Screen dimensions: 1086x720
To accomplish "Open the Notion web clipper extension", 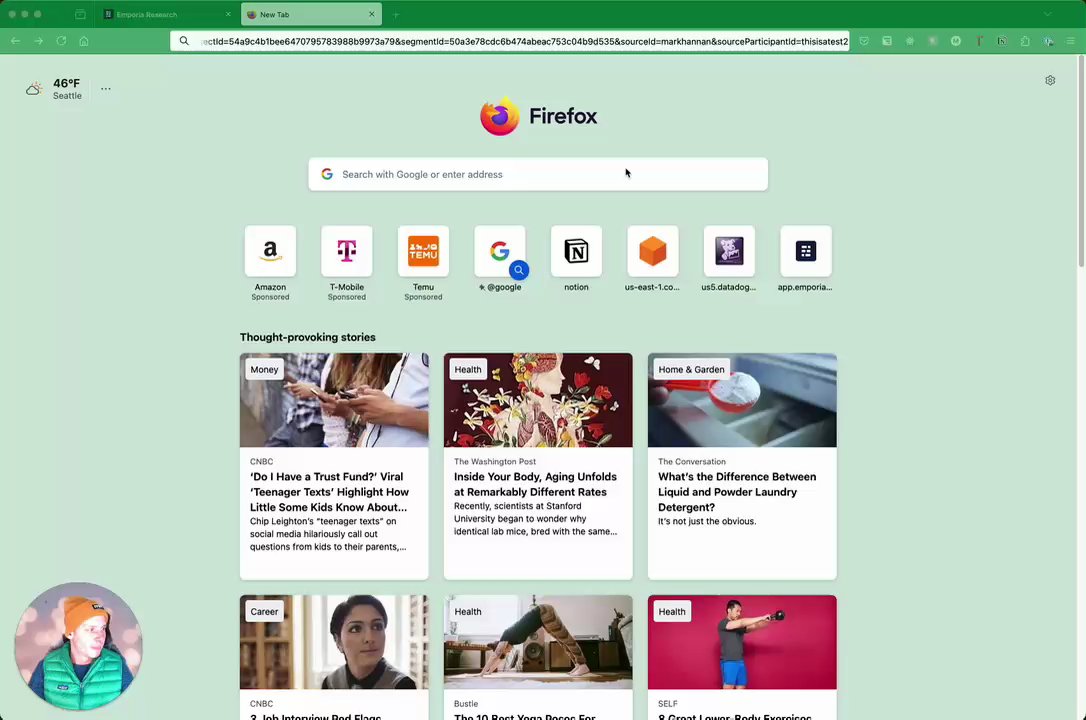I will point(1002,41).
